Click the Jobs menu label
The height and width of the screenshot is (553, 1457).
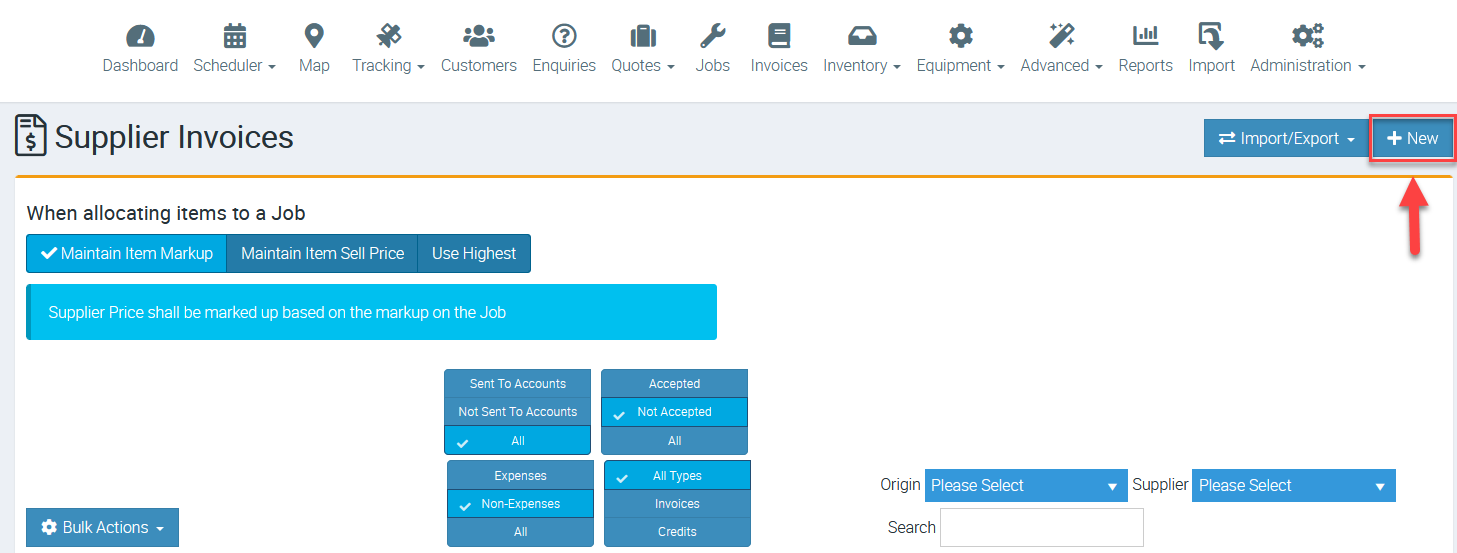coord(713,66)
